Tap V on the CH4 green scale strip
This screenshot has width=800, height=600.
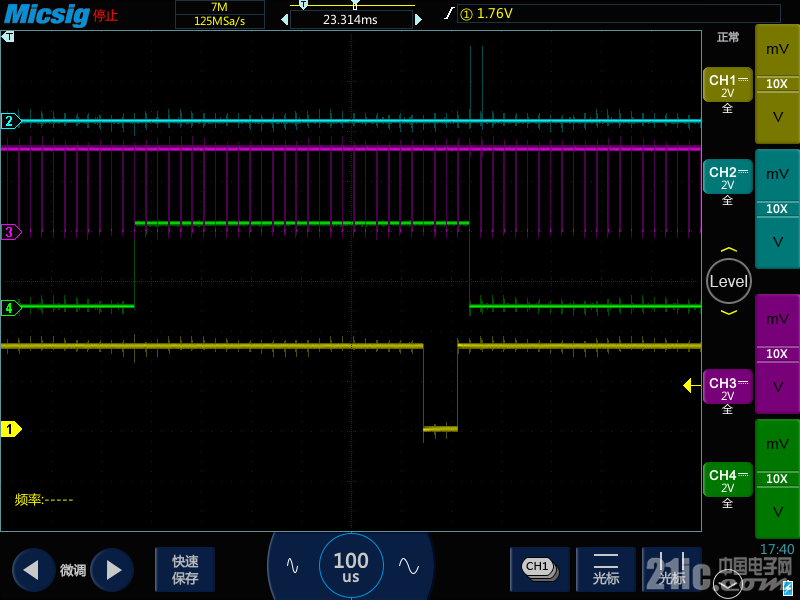tap(777, 512)
